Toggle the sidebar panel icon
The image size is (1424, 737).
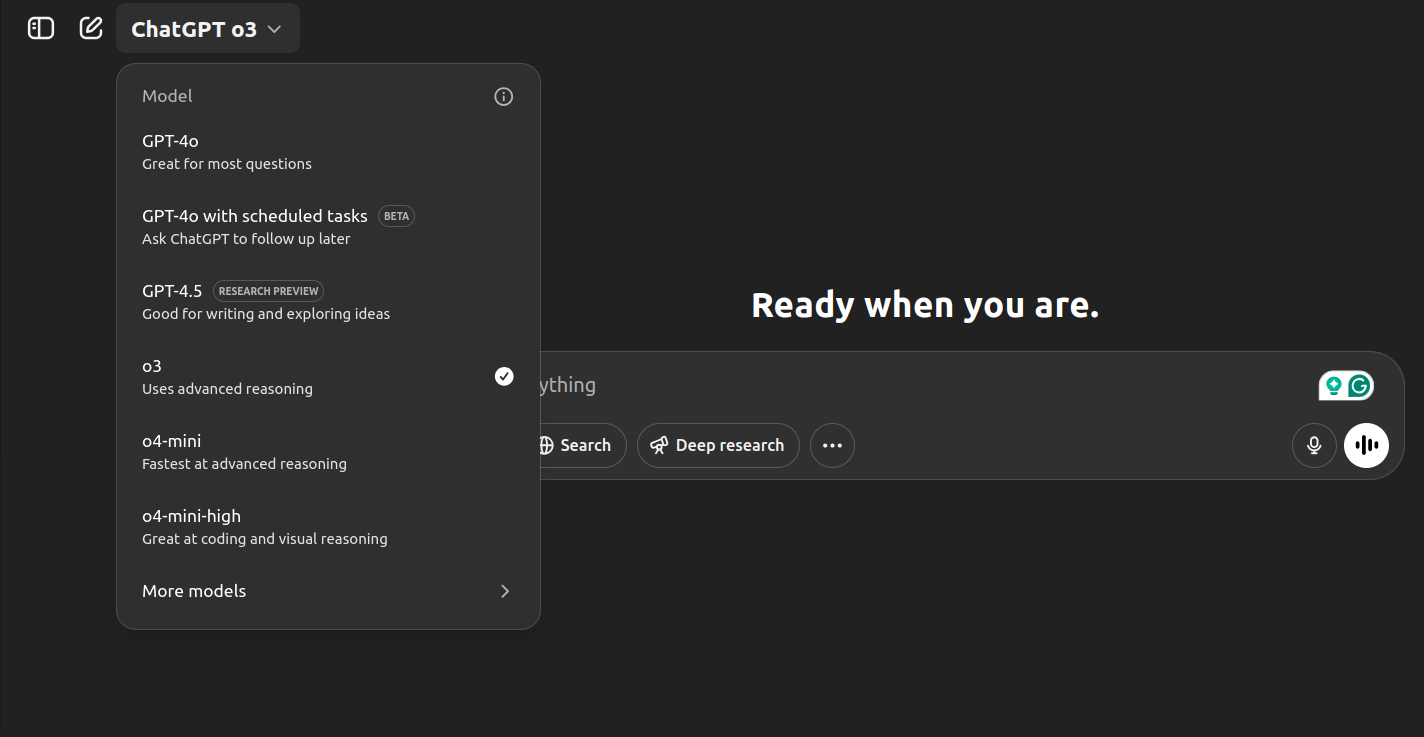41,28
